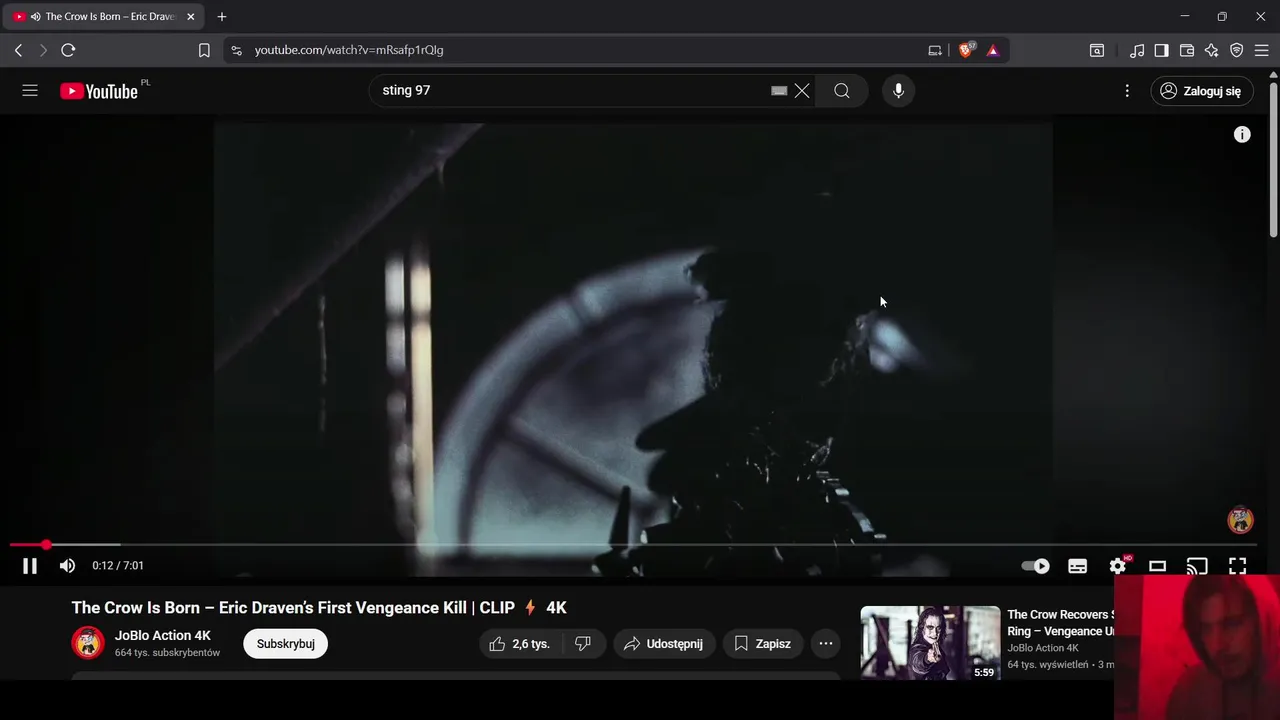Mute the video volume speaker
Viewport: 1280px width, 720px height.
[67, 566]
